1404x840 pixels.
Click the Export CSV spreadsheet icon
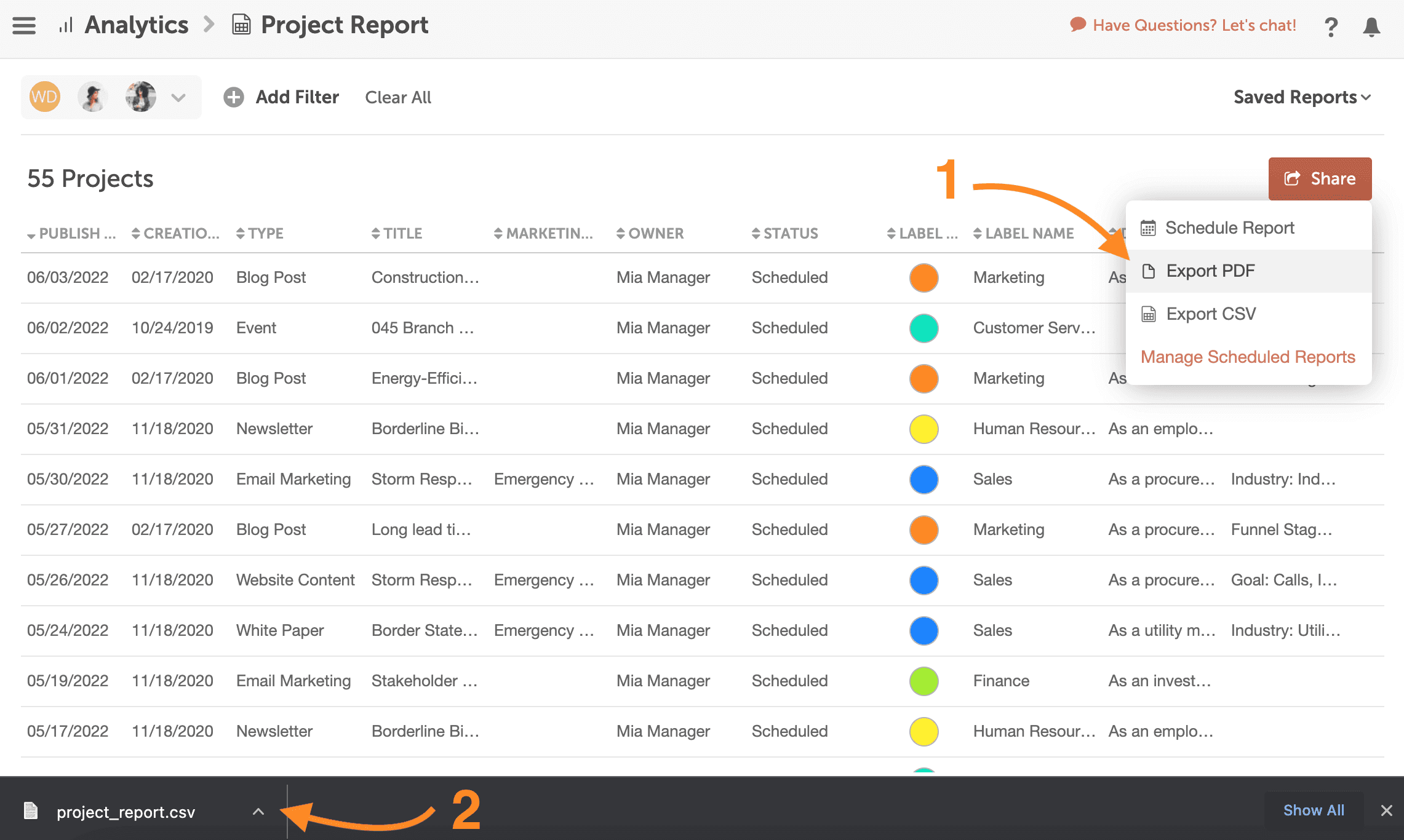(1148, 314)
